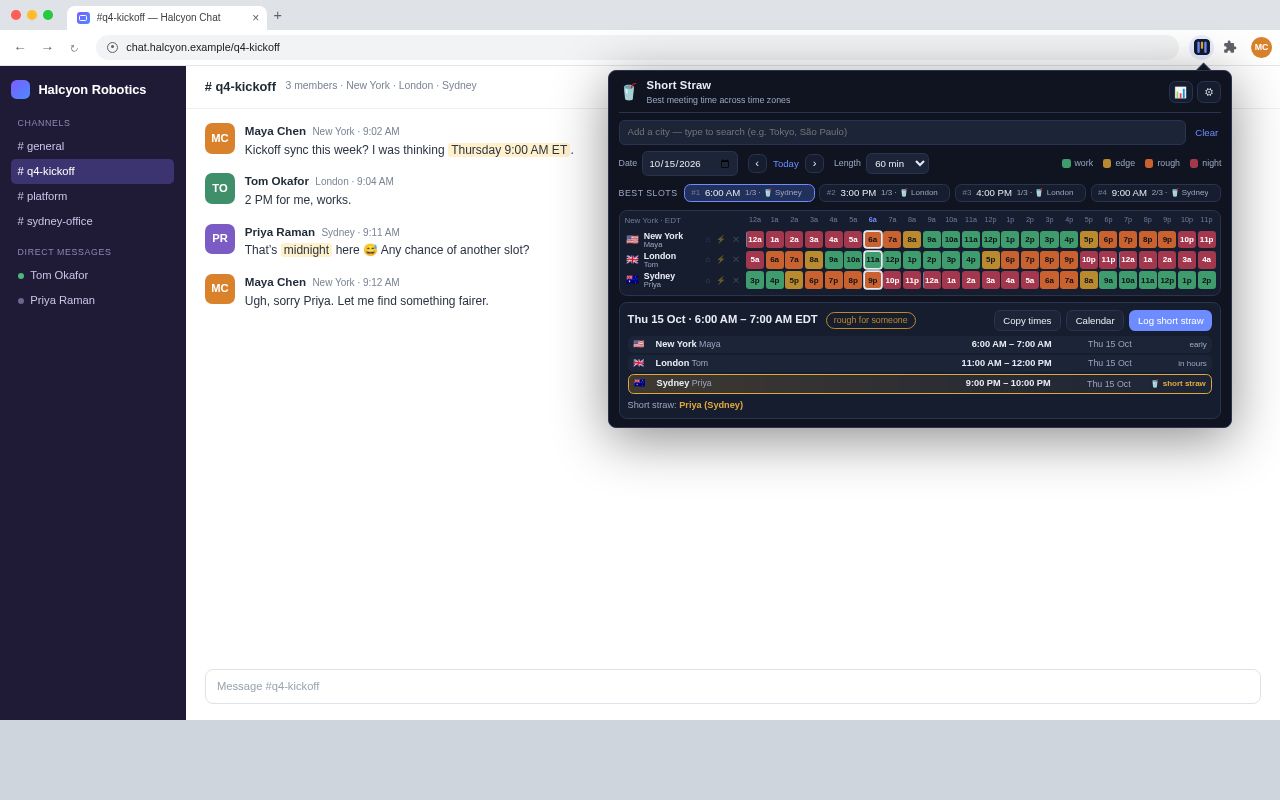The width and height of the screenshot is (1280, 800).
Task: Click the Calendar button
Action: [1095, 321]
